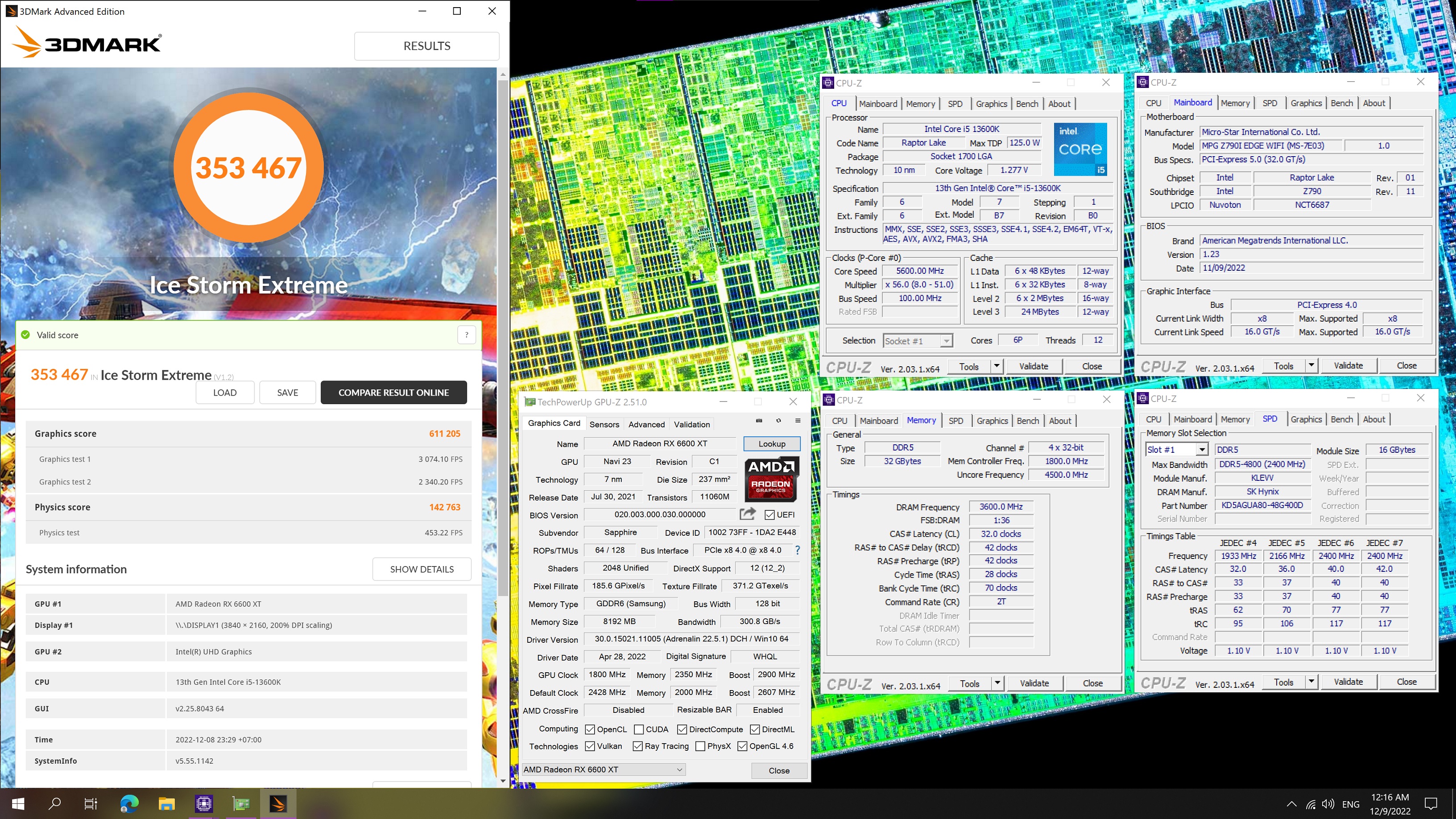Viewport: 1456px width, 819px height.
Task: Open the GPU-Z hamburger menu
Action: click(x=798, y=421)
